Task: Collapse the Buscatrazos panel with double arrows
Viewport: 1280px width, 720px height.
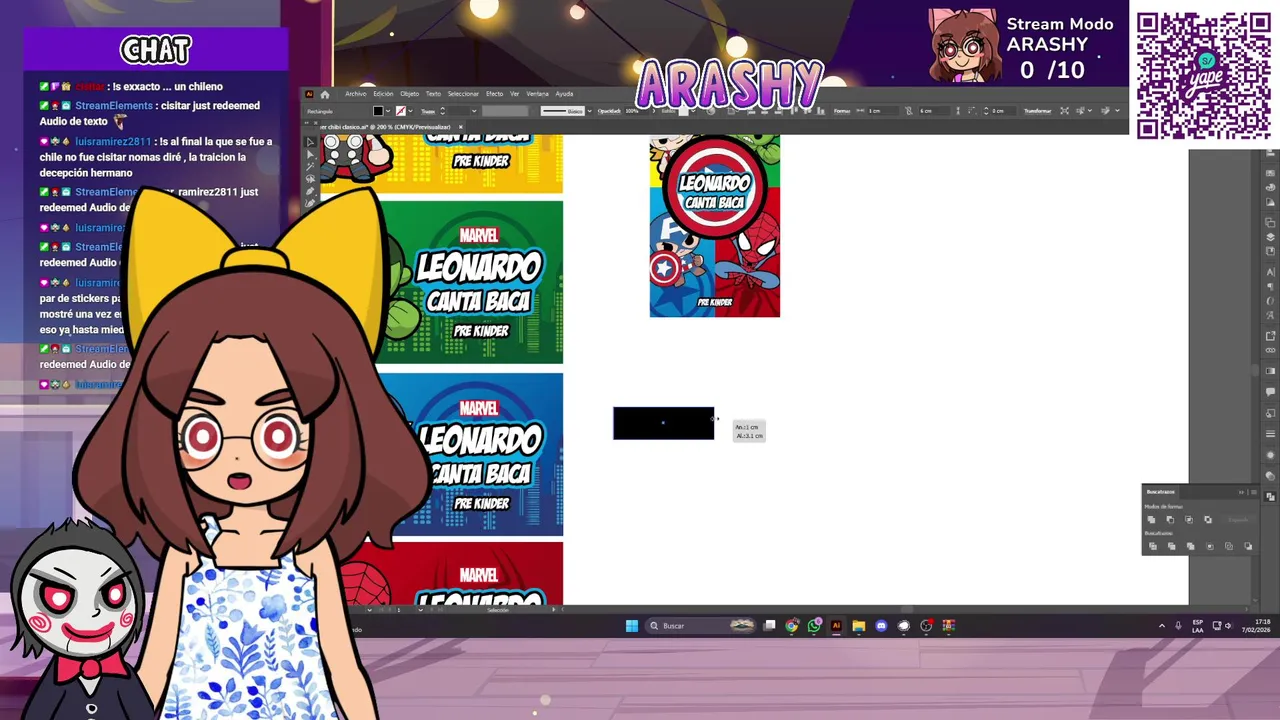Action: [1241, 492]
